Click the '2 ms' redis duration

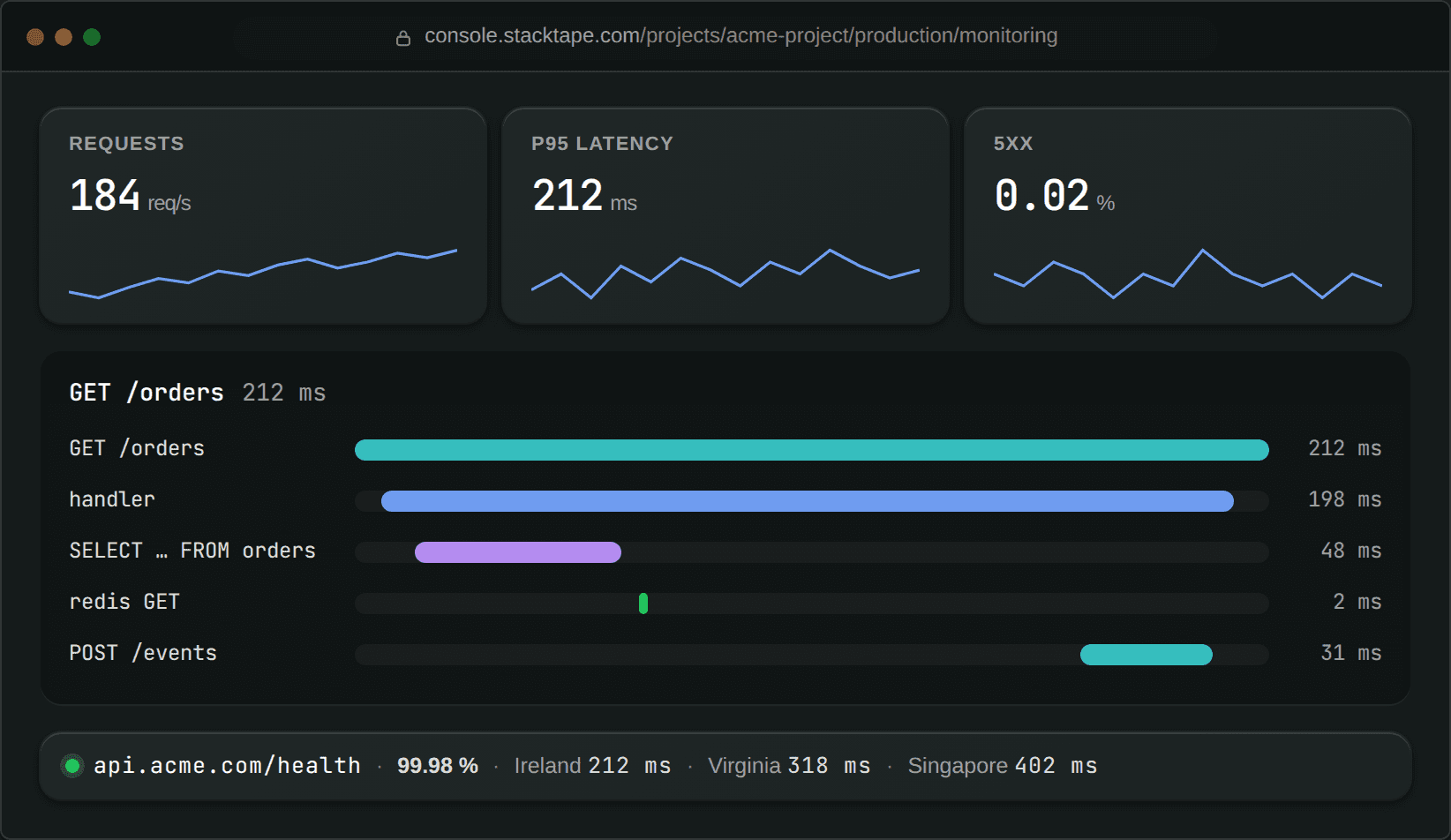[x=1357, y=602]
